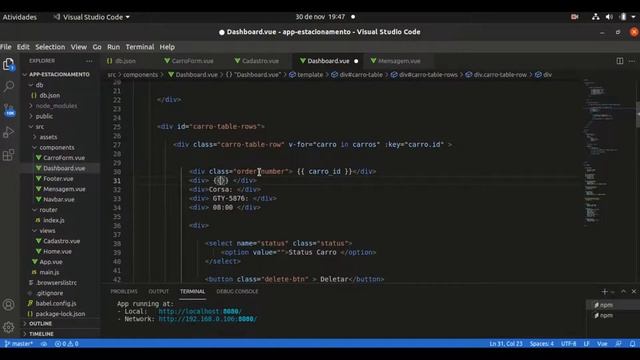Collapse the views folder

[47, 231]
